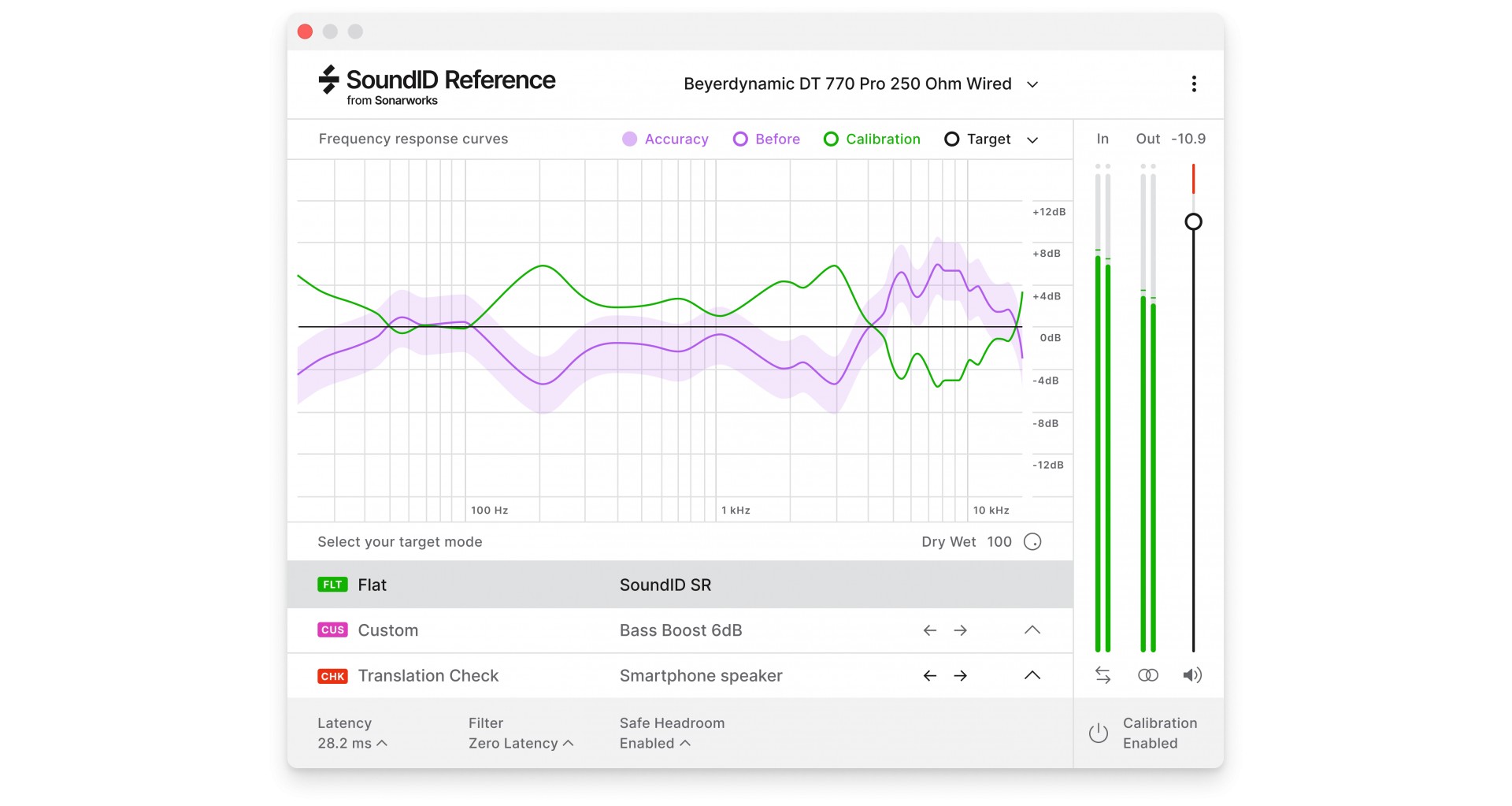Open the headphone profile dropdown
This screenshot has height=806, width=1512.
[862, 84]
